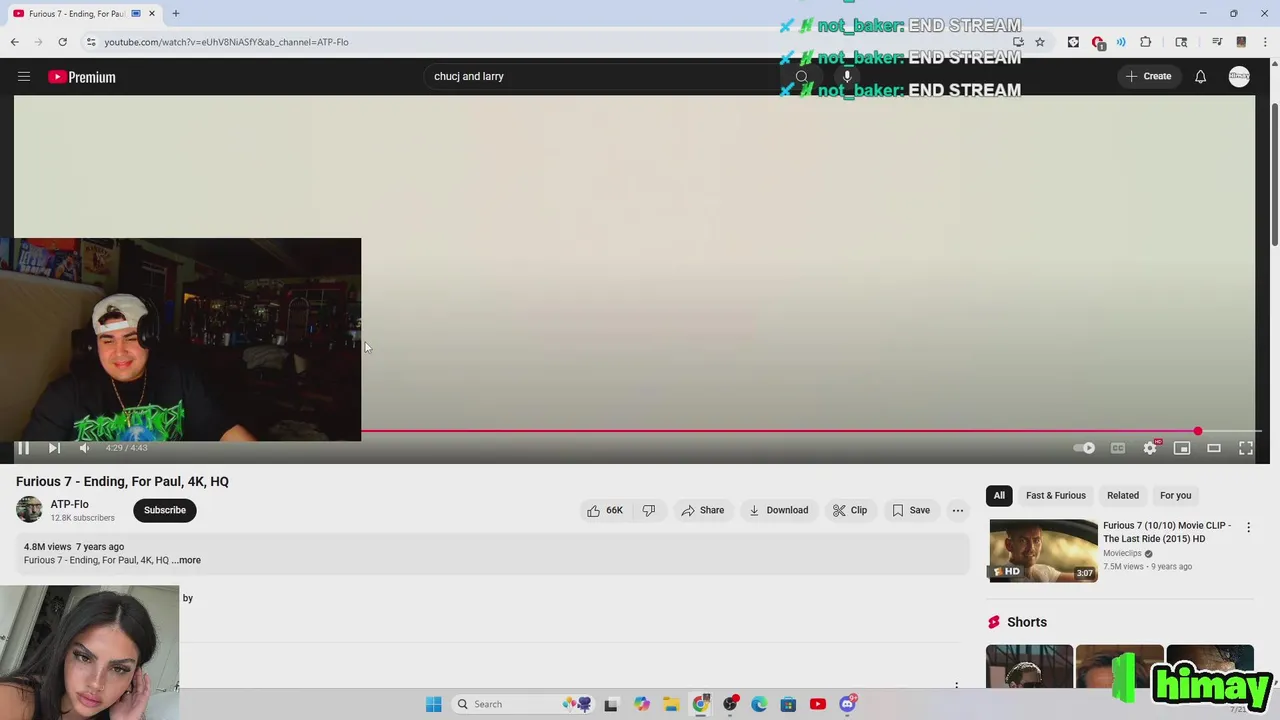Select the For you chip
The image size is (1280, 720).
1176,495
